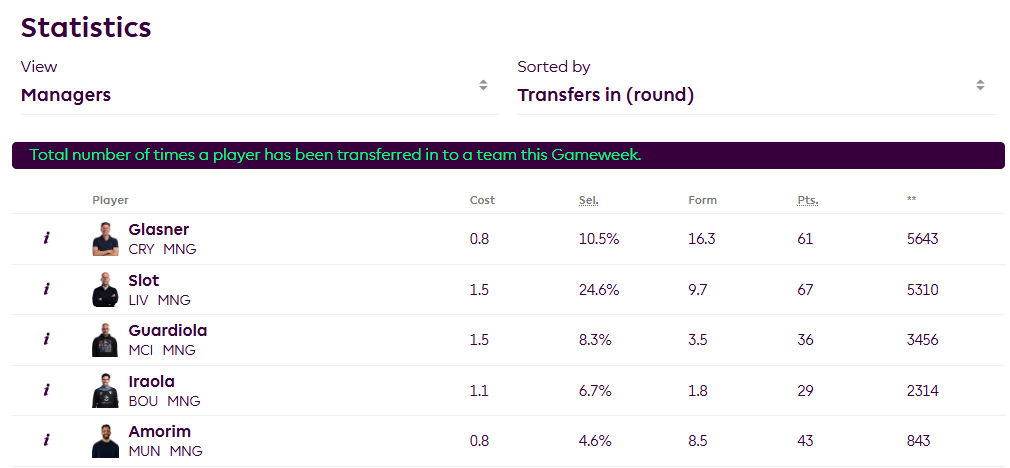Open Iraola's player info icon
Image resolution: width=1010 pixels, height=468 pixels.
pos(46,390)
